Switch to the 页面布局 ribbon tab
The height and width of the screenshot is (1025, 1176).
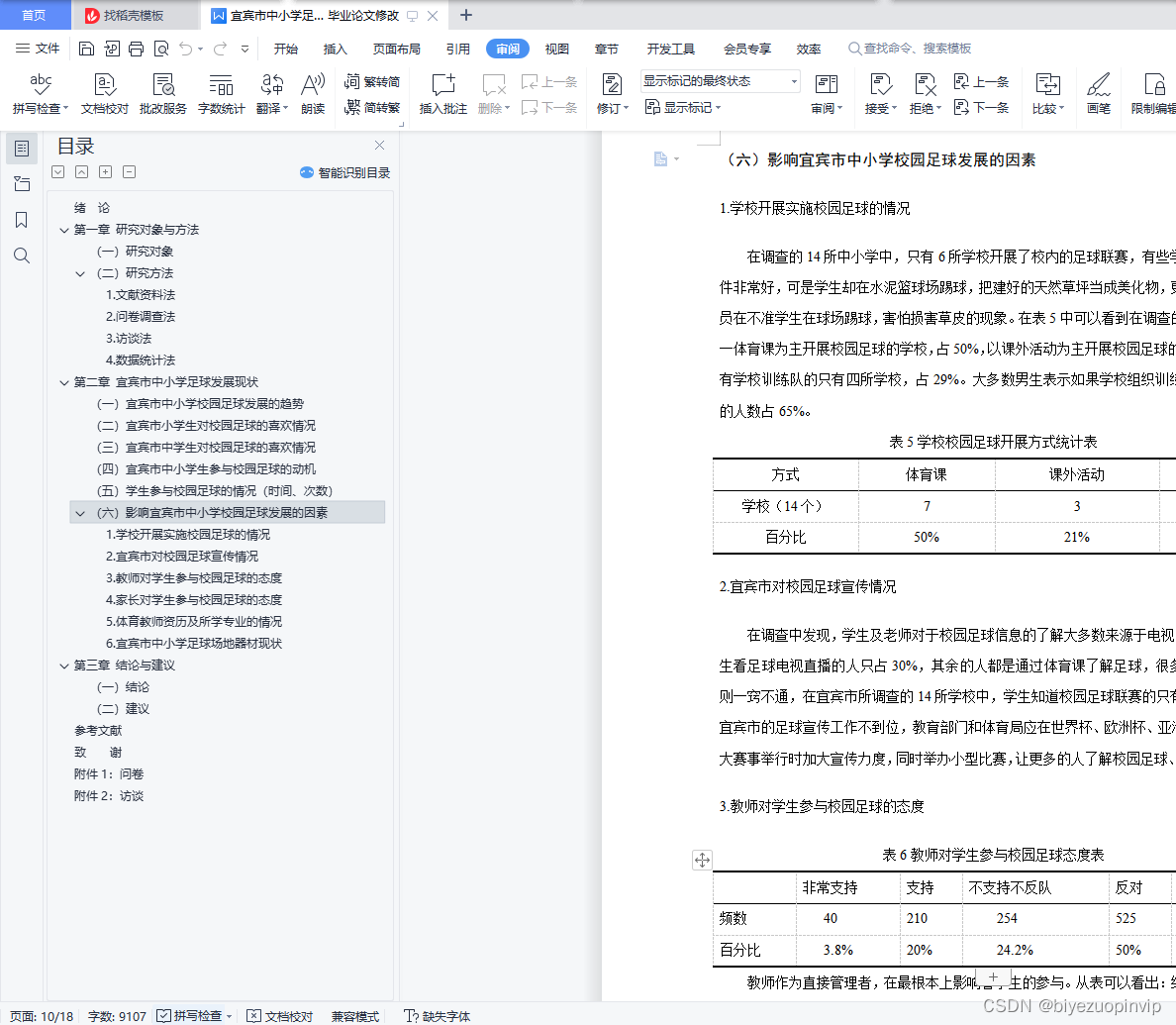[x=397, y=49]
